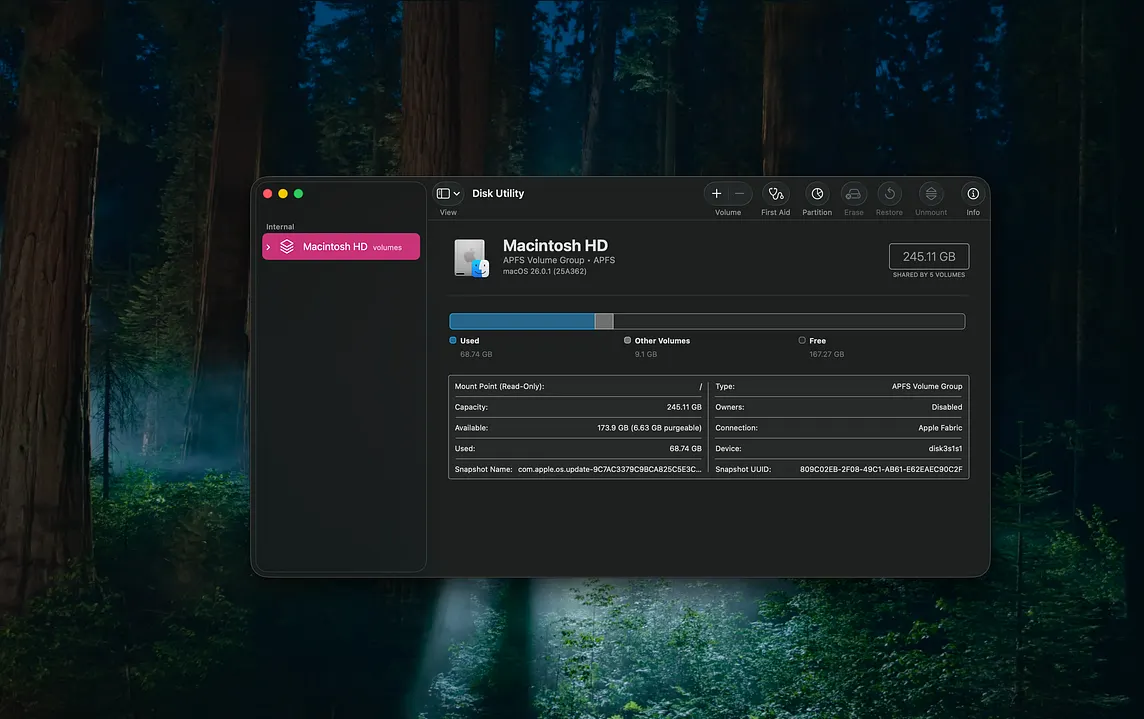Click the Macintosh HD heading text
Image resolution: width=1144 pixels, height=719 pixels.
(x=555, y=245)
